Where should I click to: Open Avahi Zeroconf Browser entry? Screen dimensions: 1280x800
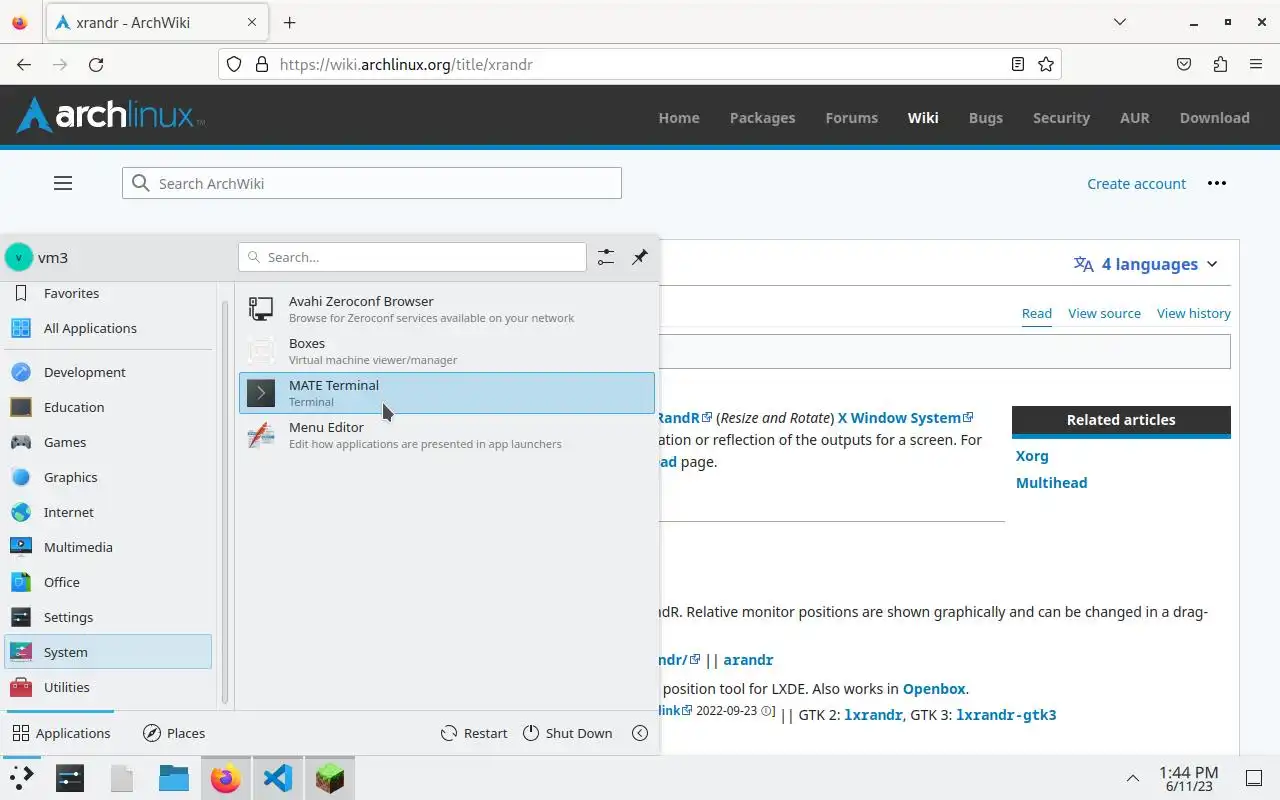point(447,309)
